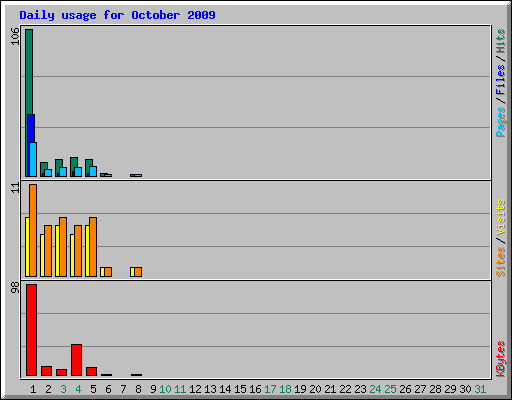Screen dimensions: 512x400
Task: Click the cyan Pages bar for day 1
Action: [x=33, y=159]
